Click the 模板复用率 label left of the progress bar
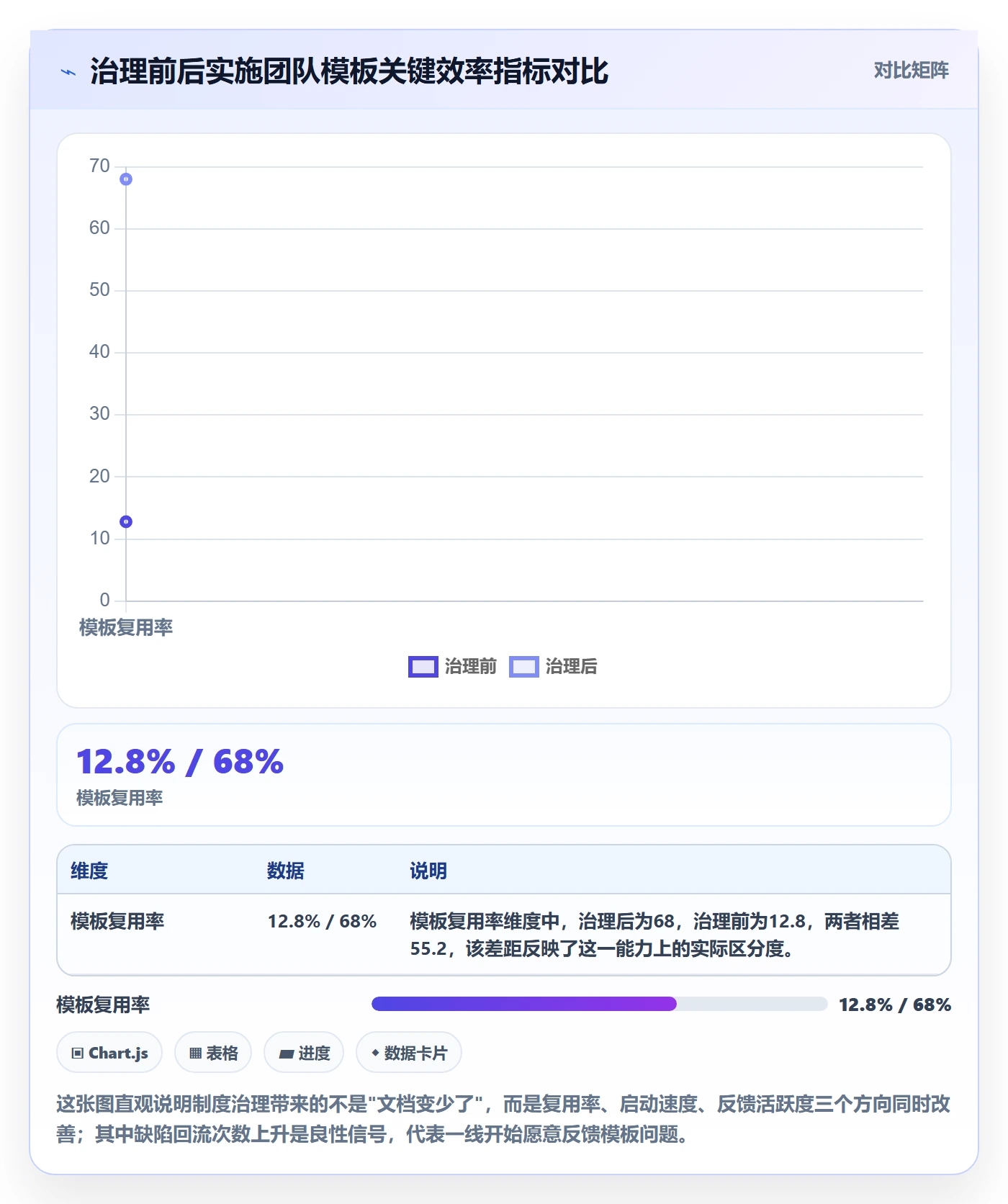 [103, 1005]
